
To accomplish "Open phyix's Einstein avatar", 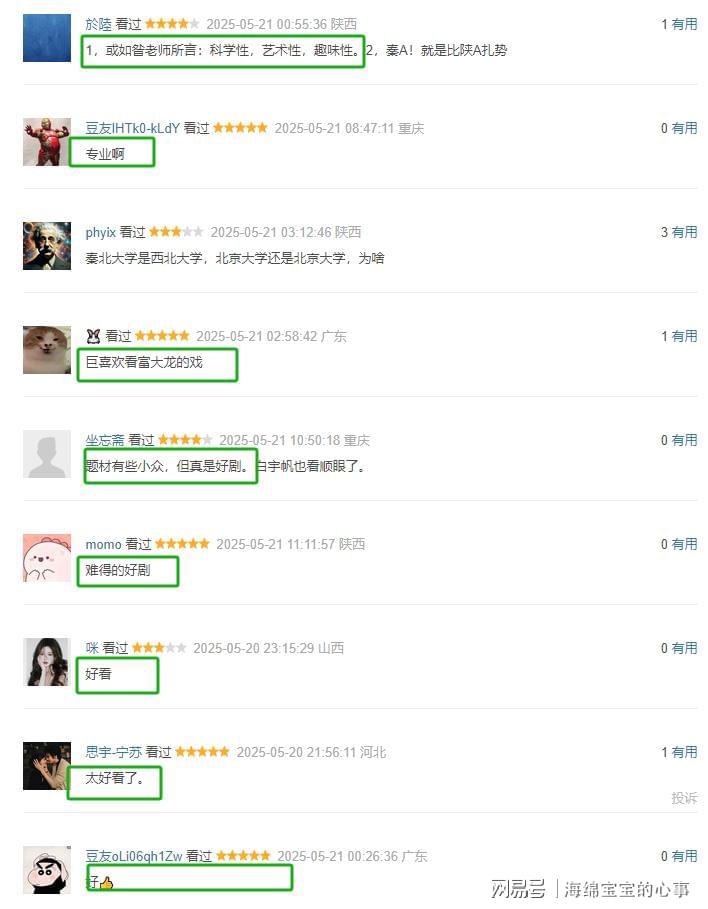I will pos(47,246).
